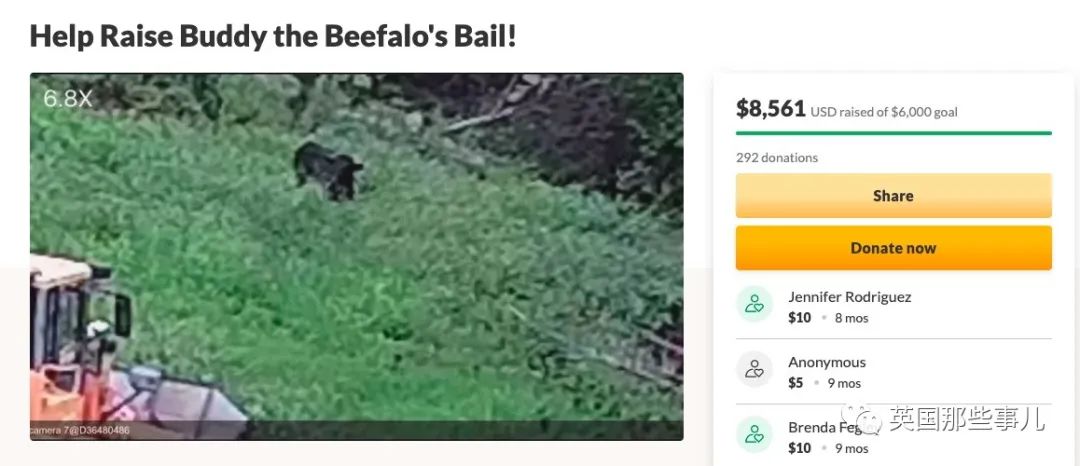Screen dimensions: 1080x466
Task: Click the Anonymous donor avatar icon
Action: (754, 369)
